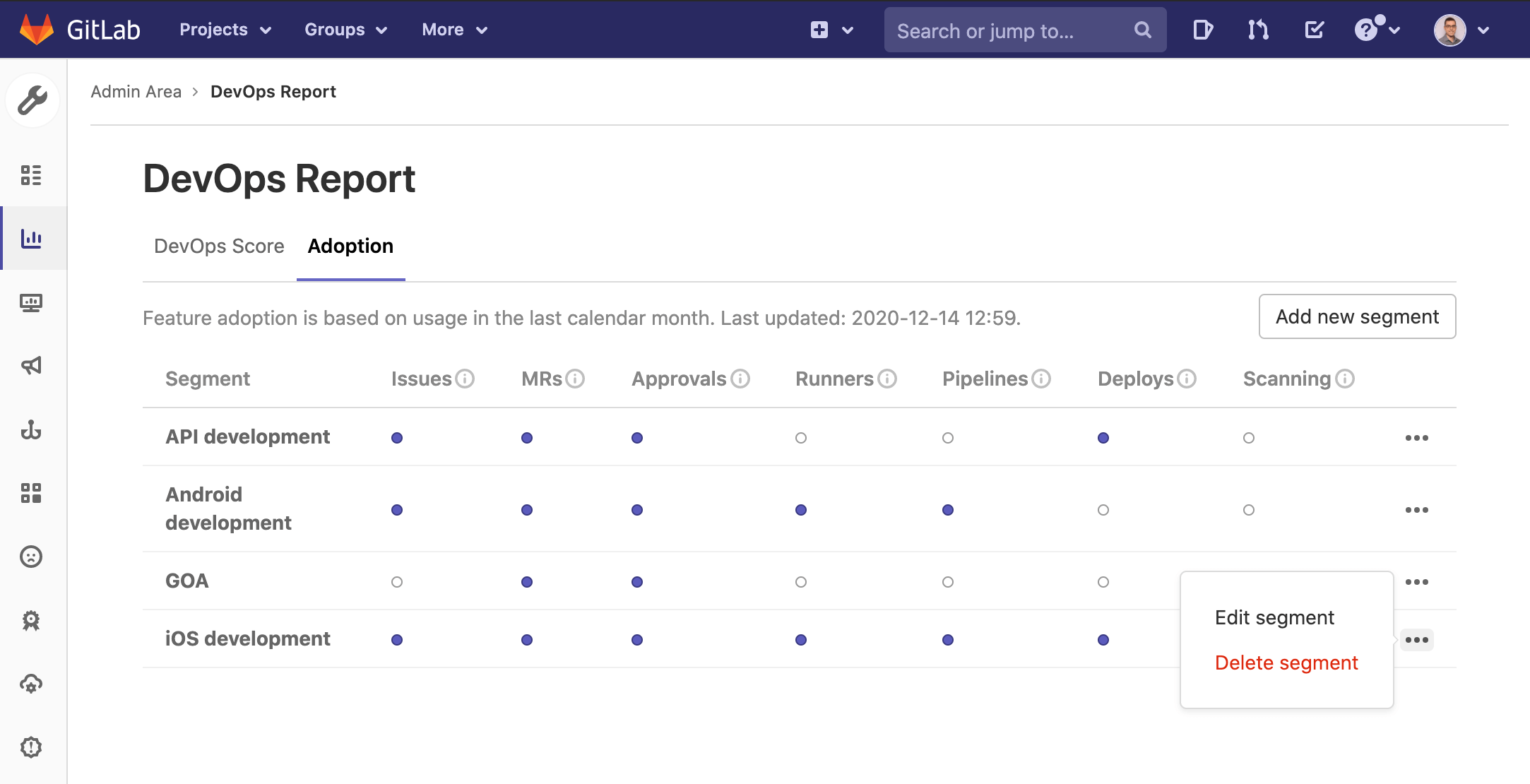
Task: Open the API development row options menu
Action: (x=1416, y=438)
